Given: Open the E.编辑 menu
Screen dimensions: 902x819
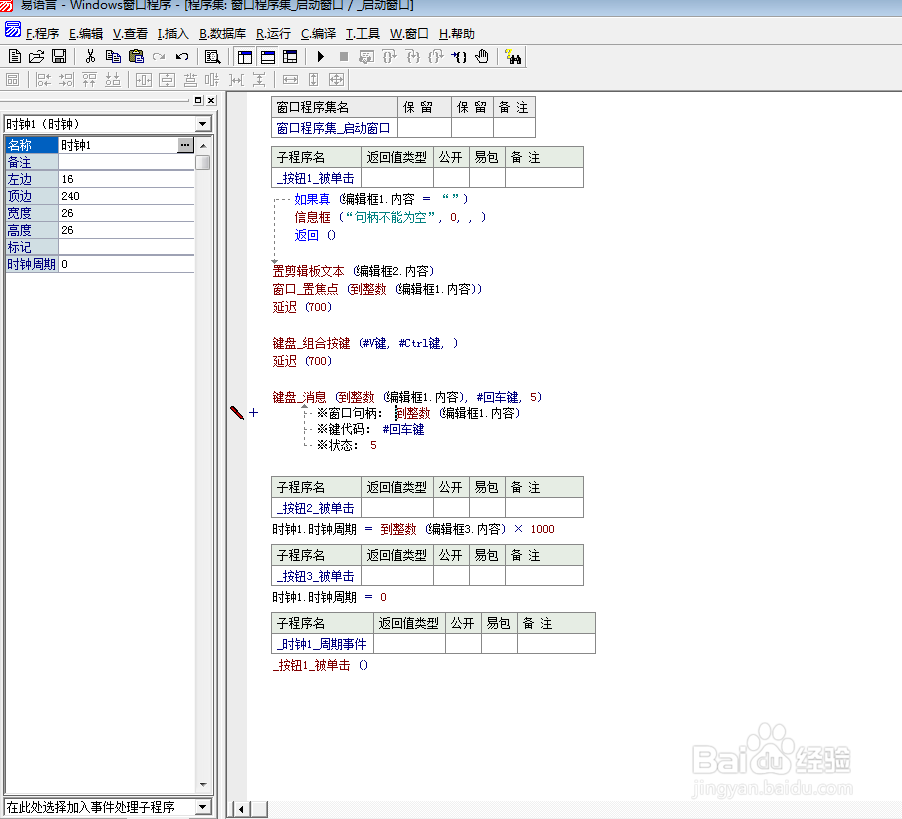Looking at the screenshot, I should (x=86, y=33).
